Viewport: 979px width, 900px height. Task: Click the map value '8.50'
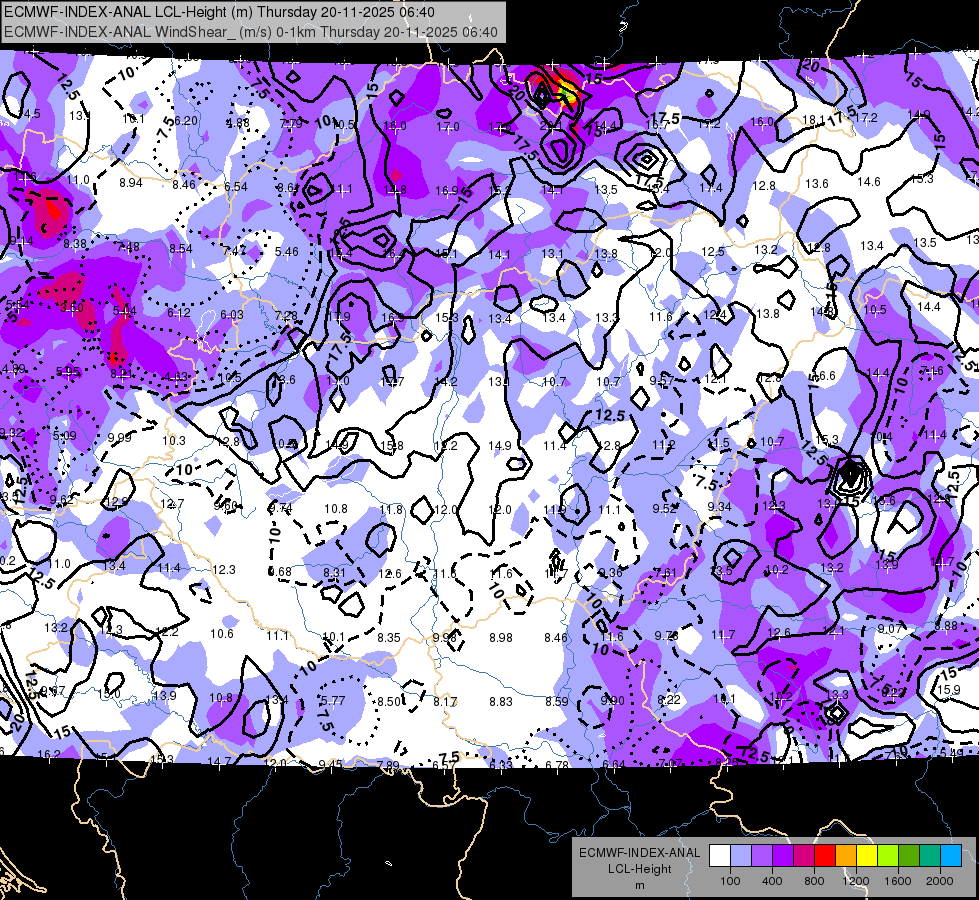click(388, 702)
